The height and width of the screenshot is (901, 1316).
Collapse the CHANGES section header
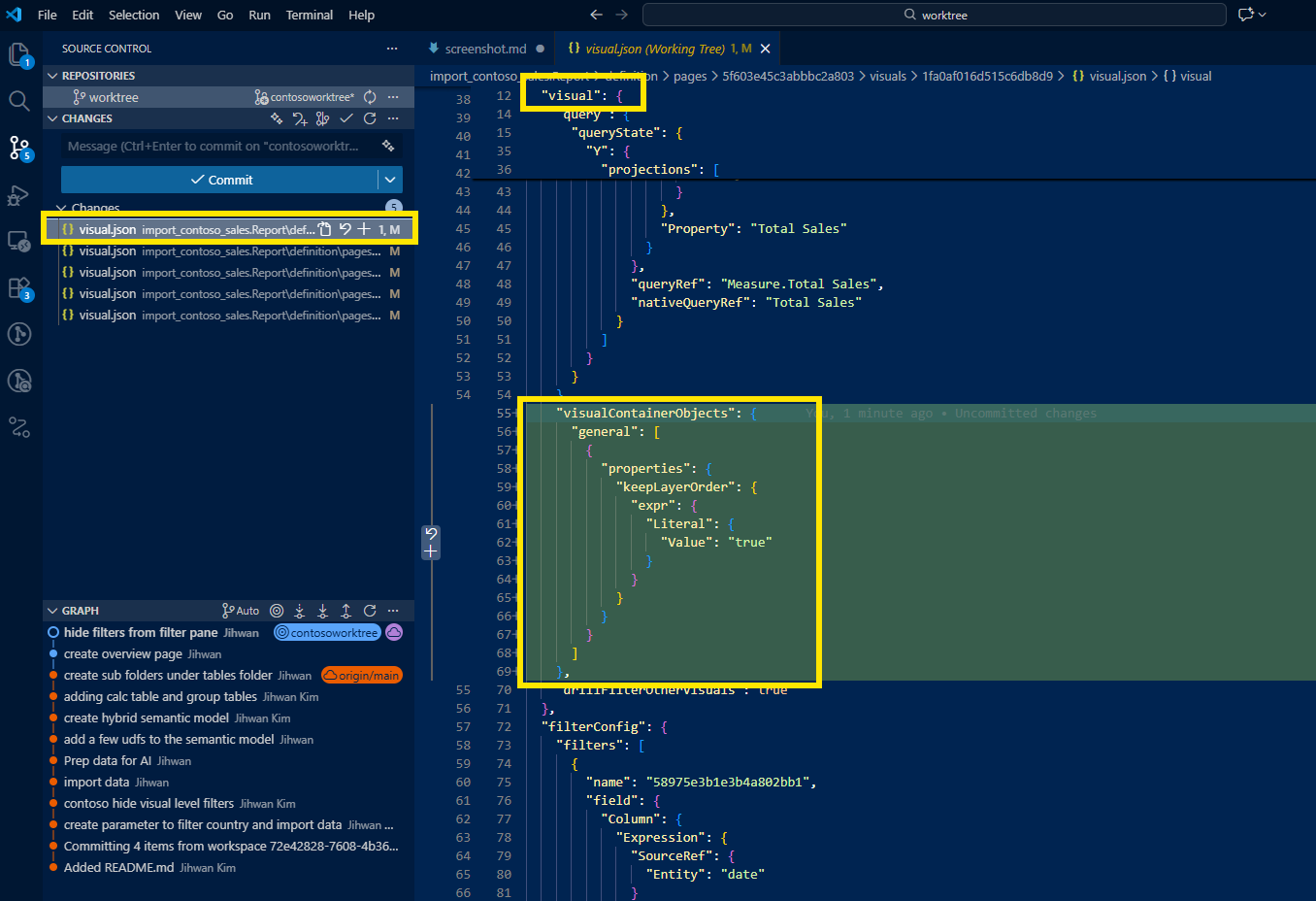click(x=53, y=118)
